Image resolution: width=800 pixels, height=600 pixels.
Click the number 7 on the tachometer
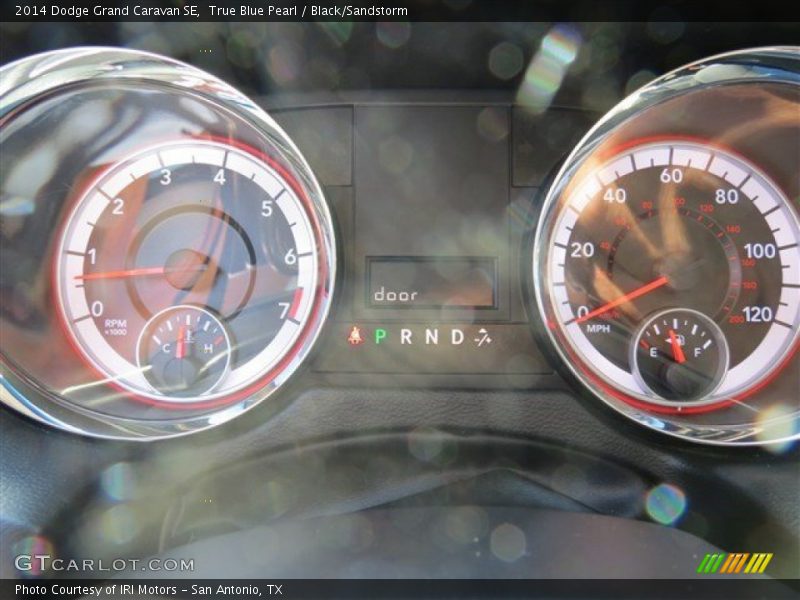click(x=284, y=310)
